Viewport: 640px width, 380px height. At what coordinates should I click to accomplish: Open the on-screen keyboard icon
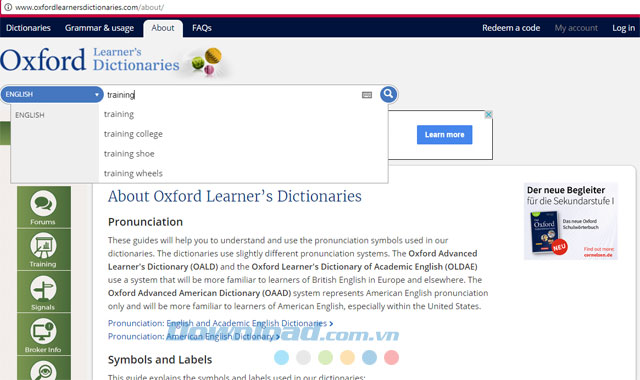[x=367, y=95]
